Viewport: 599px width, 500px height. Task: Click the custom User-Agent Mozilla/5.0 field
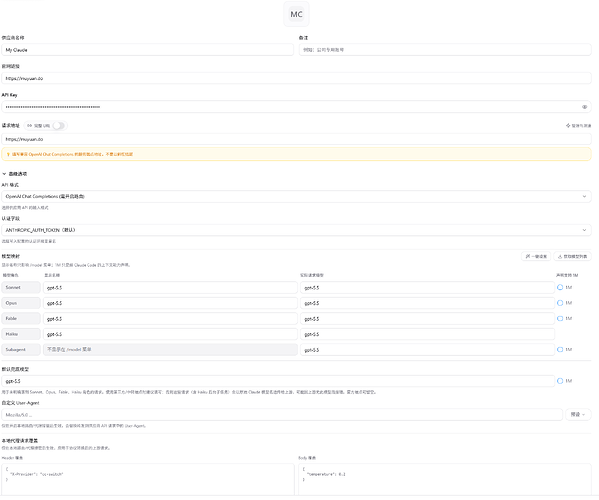282,414
